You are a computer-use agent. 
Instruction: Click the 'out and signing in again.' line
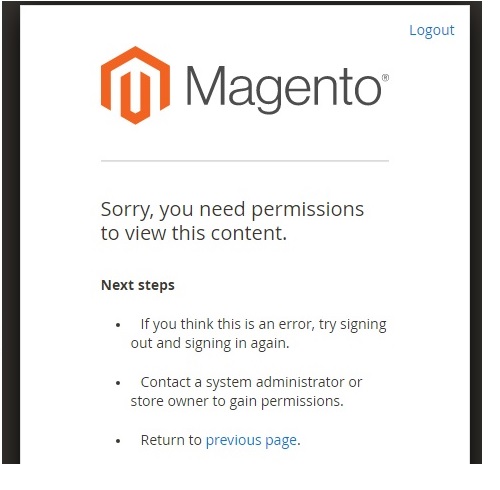pyautogui.click(x=210, y=343)
